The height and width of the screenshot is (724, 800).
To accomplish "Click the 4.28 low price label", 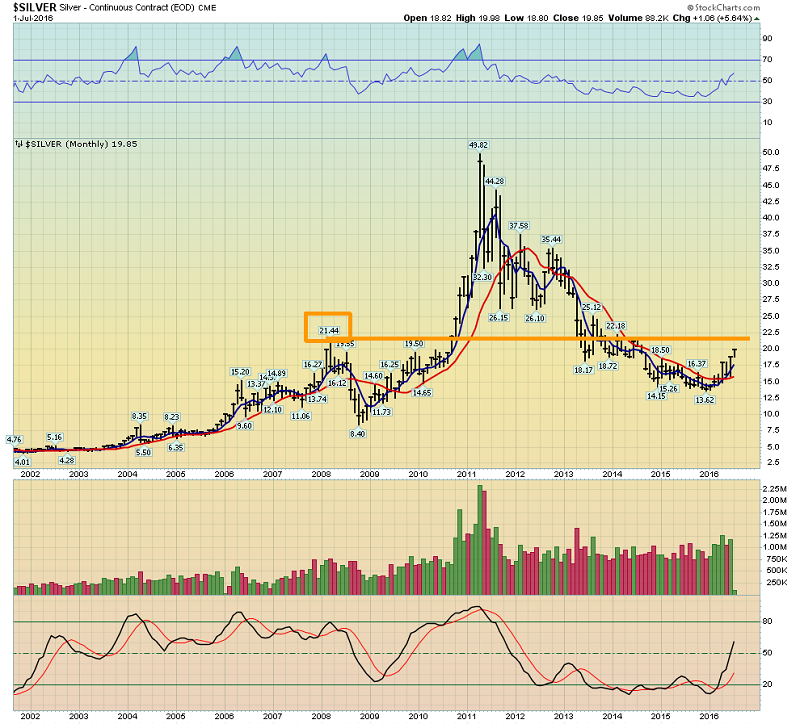I will (x=67, y=460).
